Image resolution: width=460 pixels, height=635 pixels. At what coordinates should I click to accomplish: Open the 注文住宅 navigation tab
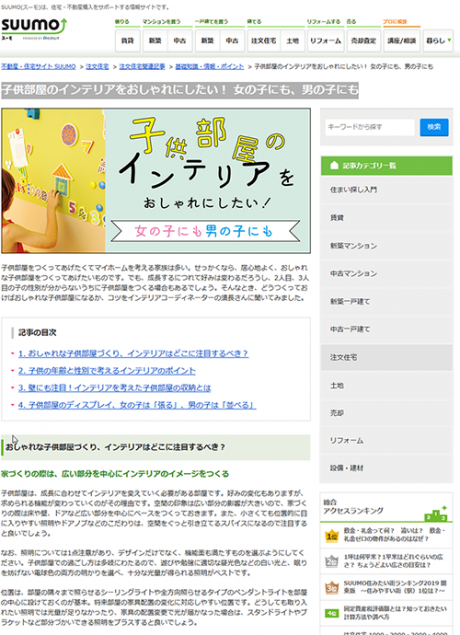[264, 40]
